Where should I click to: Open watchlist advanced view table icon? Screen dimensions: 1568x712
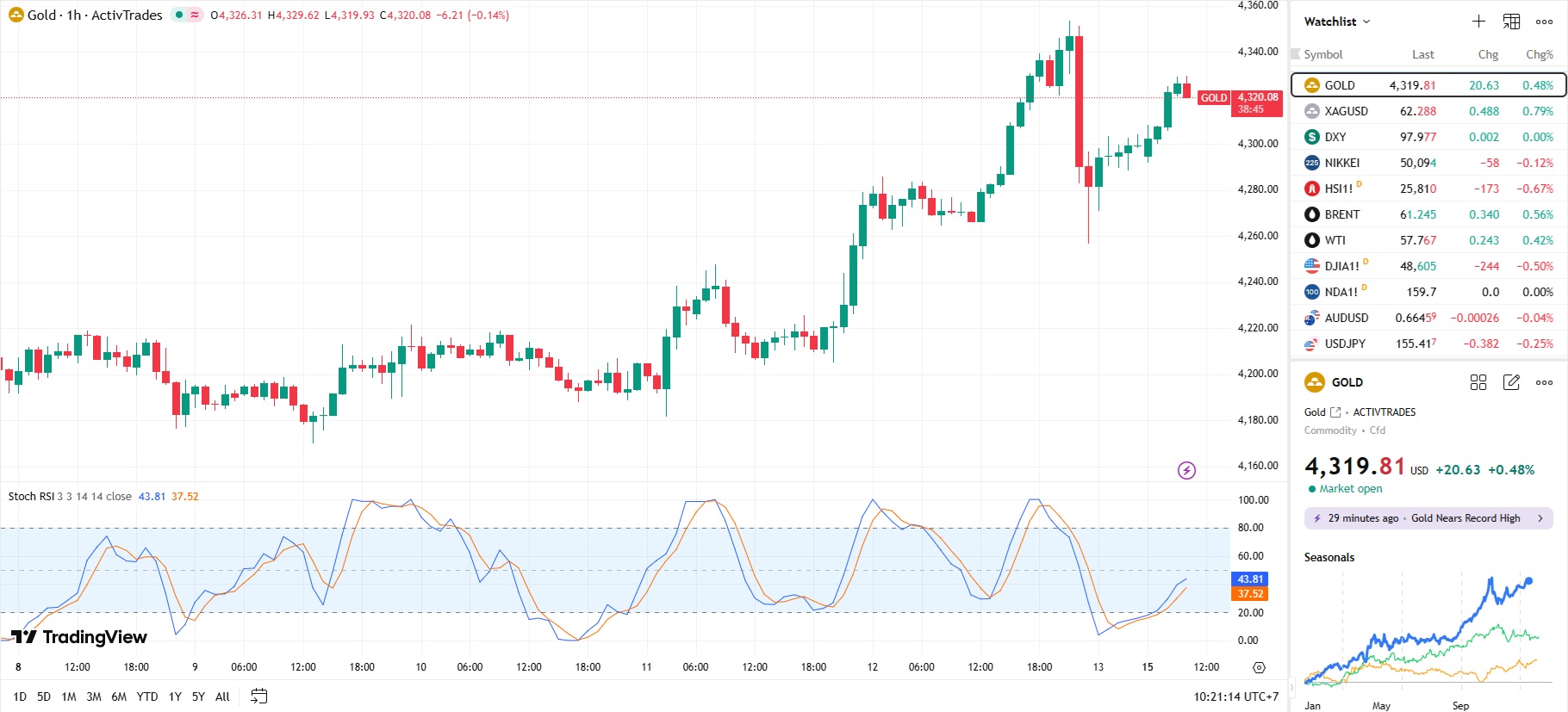pyautogui.click(x=1511, y=22)
